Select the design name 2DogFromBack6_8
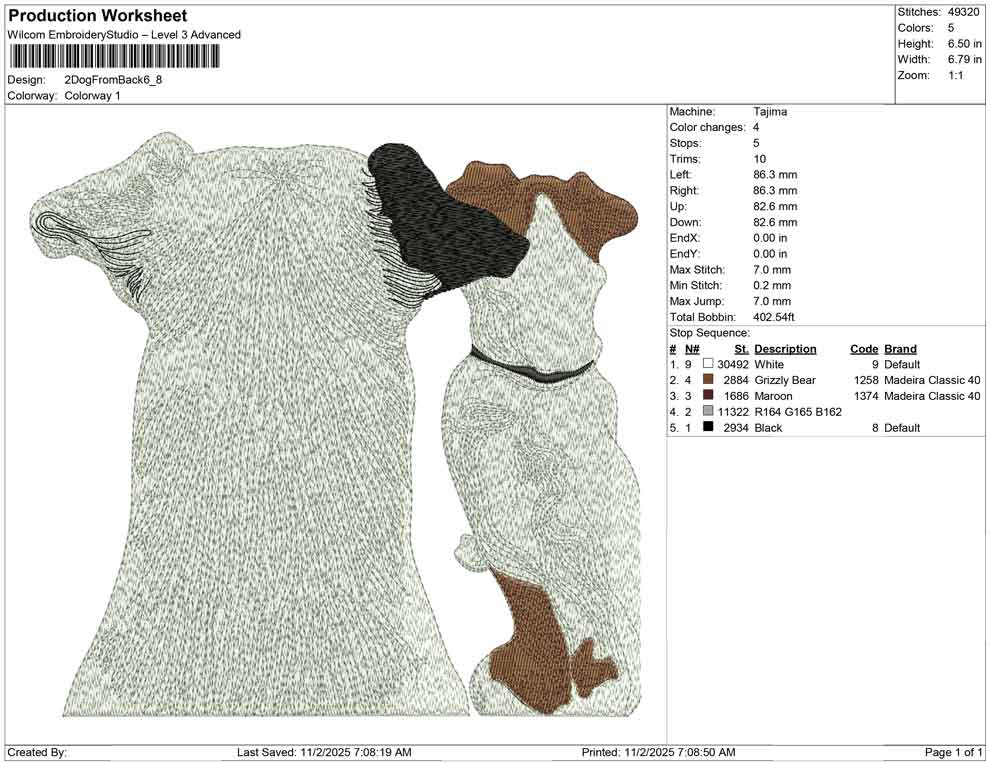The height and width of the screenshot is (762, 990). (x=113, y=80)
